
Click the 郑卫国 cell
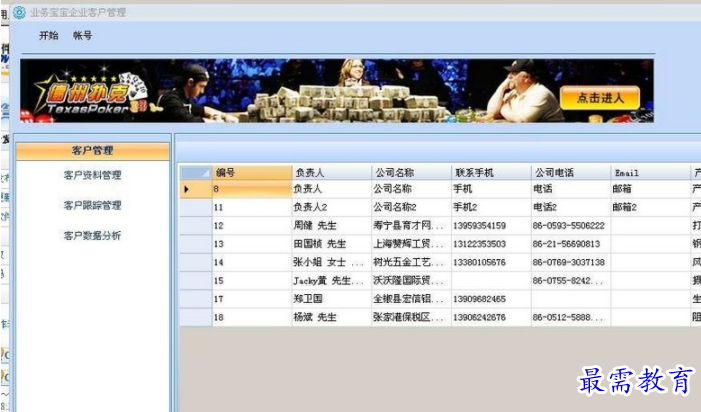pyautogui.click(x=332, y=299)
